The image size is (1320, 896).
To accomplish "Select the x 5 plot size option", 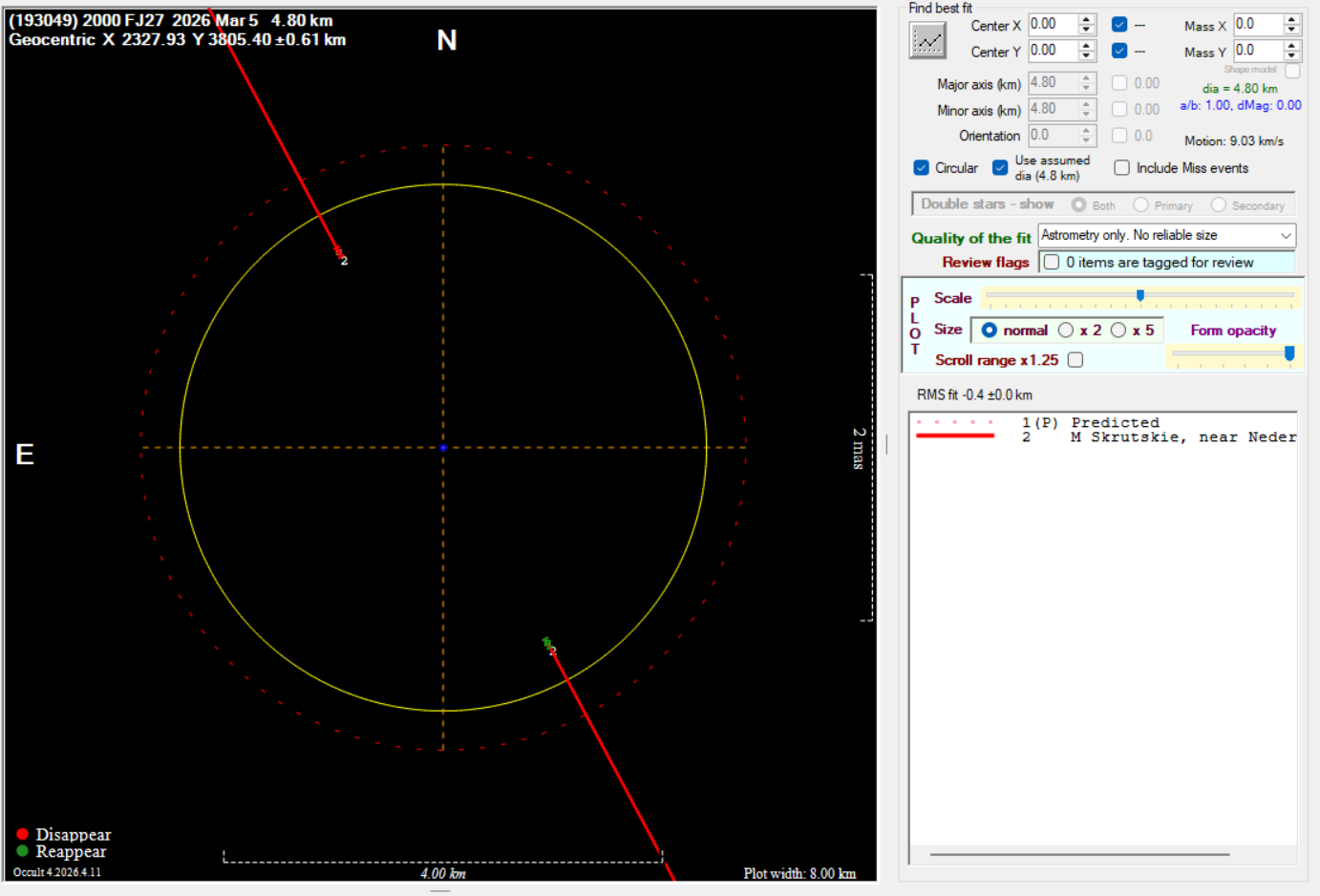I will pyautogui.click(x=1118, y=331).
